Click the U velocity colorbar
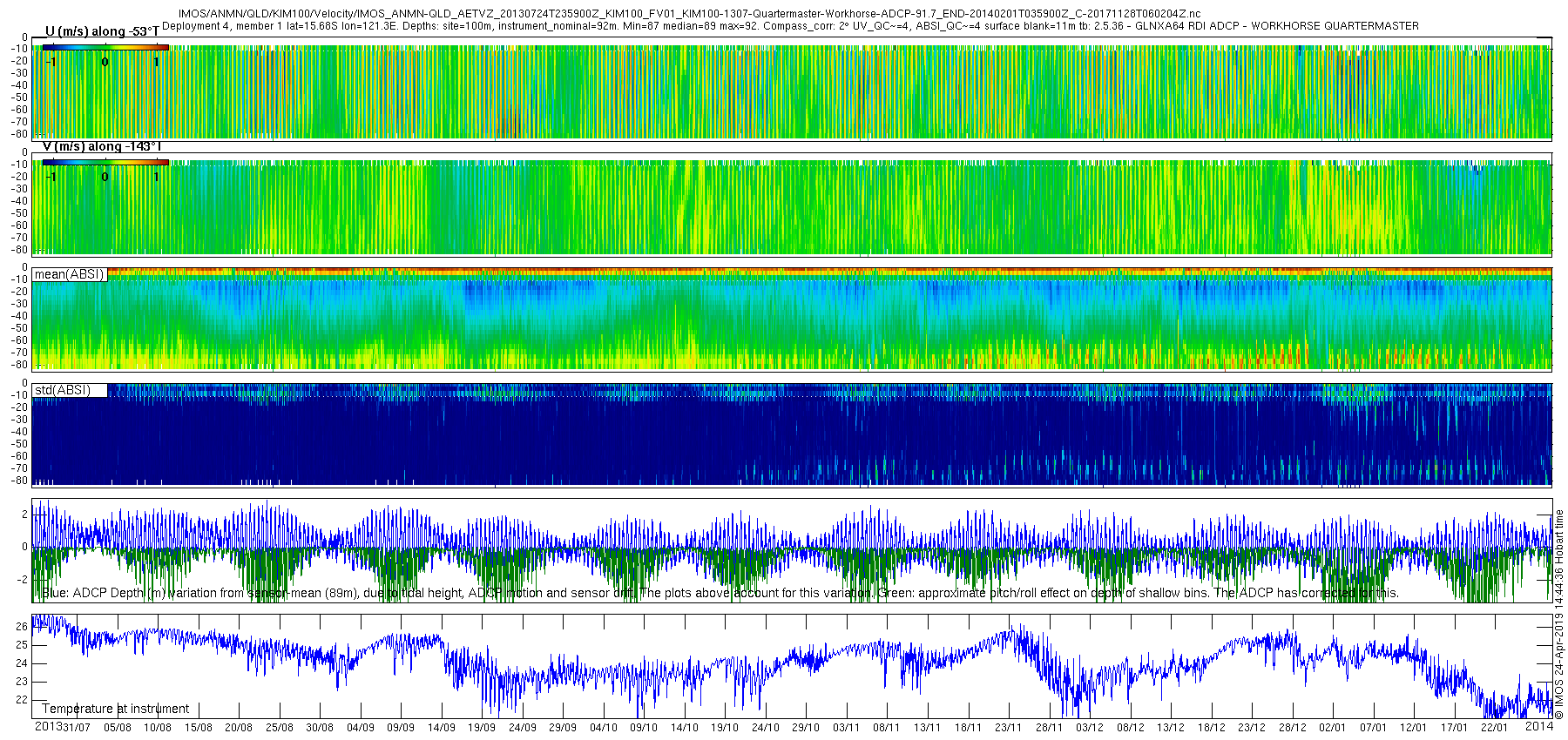 pyautogui.click(x=105, y=47)
